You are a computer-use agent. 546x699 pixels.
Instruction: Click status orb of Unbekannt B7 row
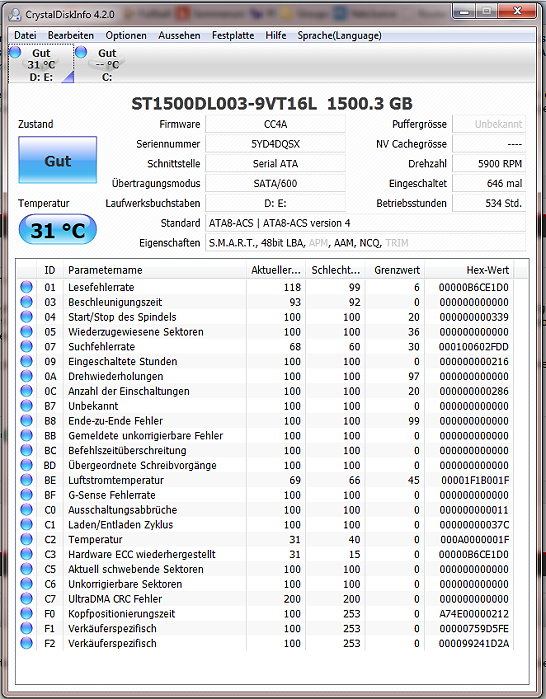(26, 406)
